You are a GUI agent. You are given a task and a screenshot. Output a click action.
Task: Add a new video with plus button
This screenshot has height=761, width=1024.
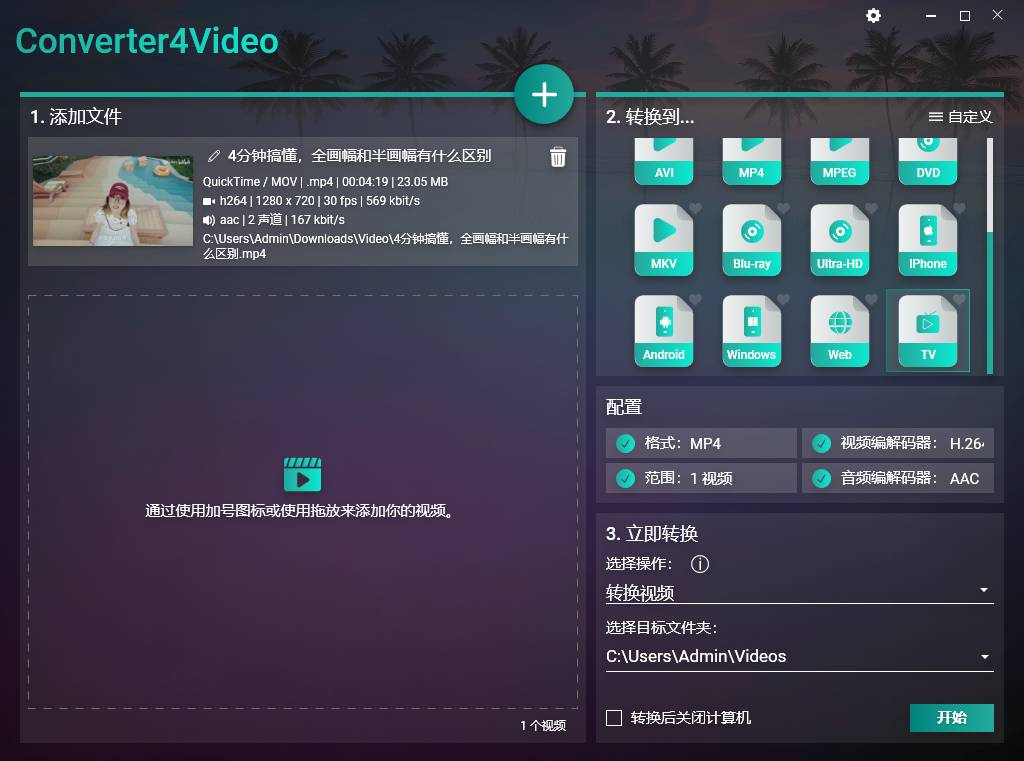(544, 94)
